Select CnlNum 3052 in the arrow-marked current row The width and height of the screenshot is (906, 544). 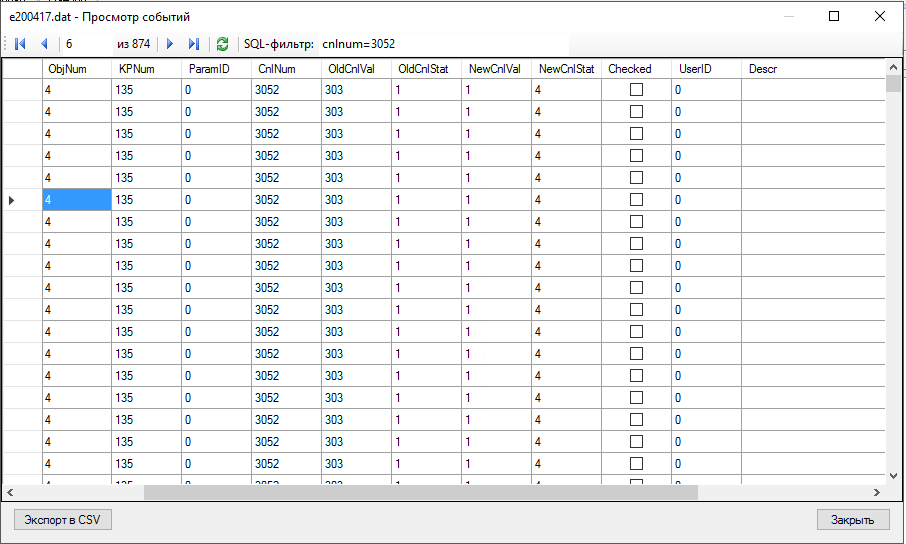click(x=287, y=200)
